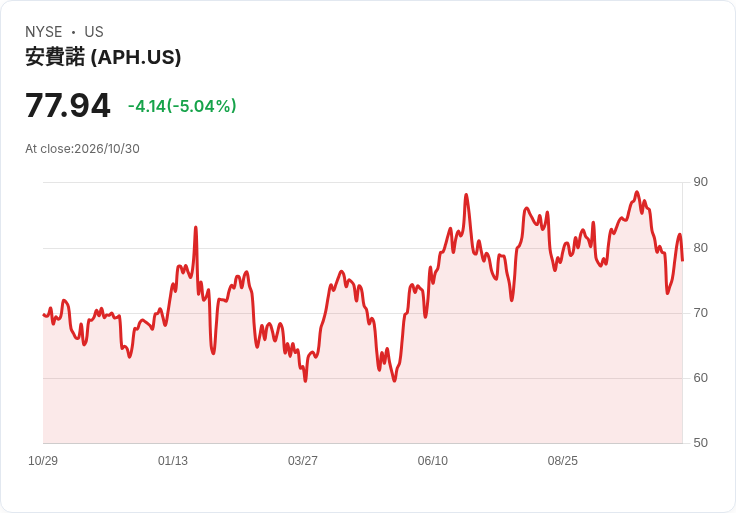736x513 pixels.
Task: Click the 06/10 date on the x-axis
Action: 433,461
